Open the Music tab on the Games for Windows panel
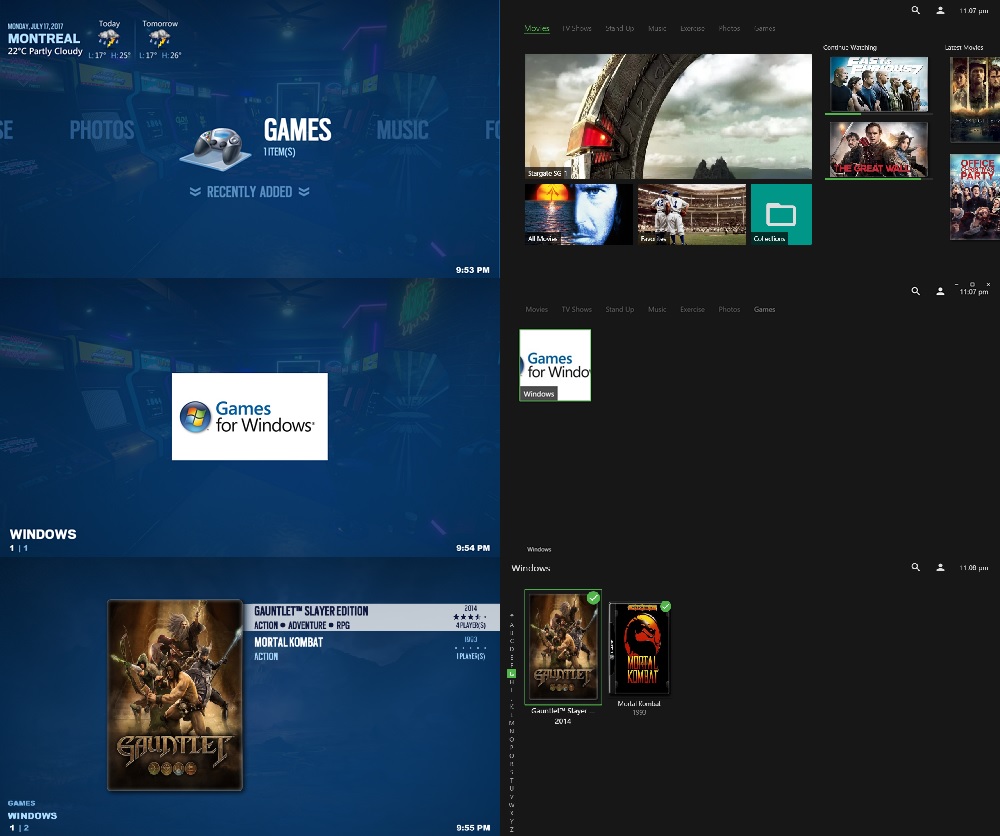1000x836 pixels. (657, 309)
